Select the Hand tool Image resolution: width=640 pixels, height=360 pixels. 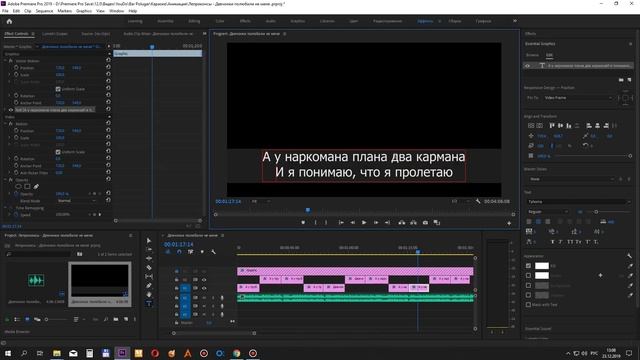[x=149, y=294]
